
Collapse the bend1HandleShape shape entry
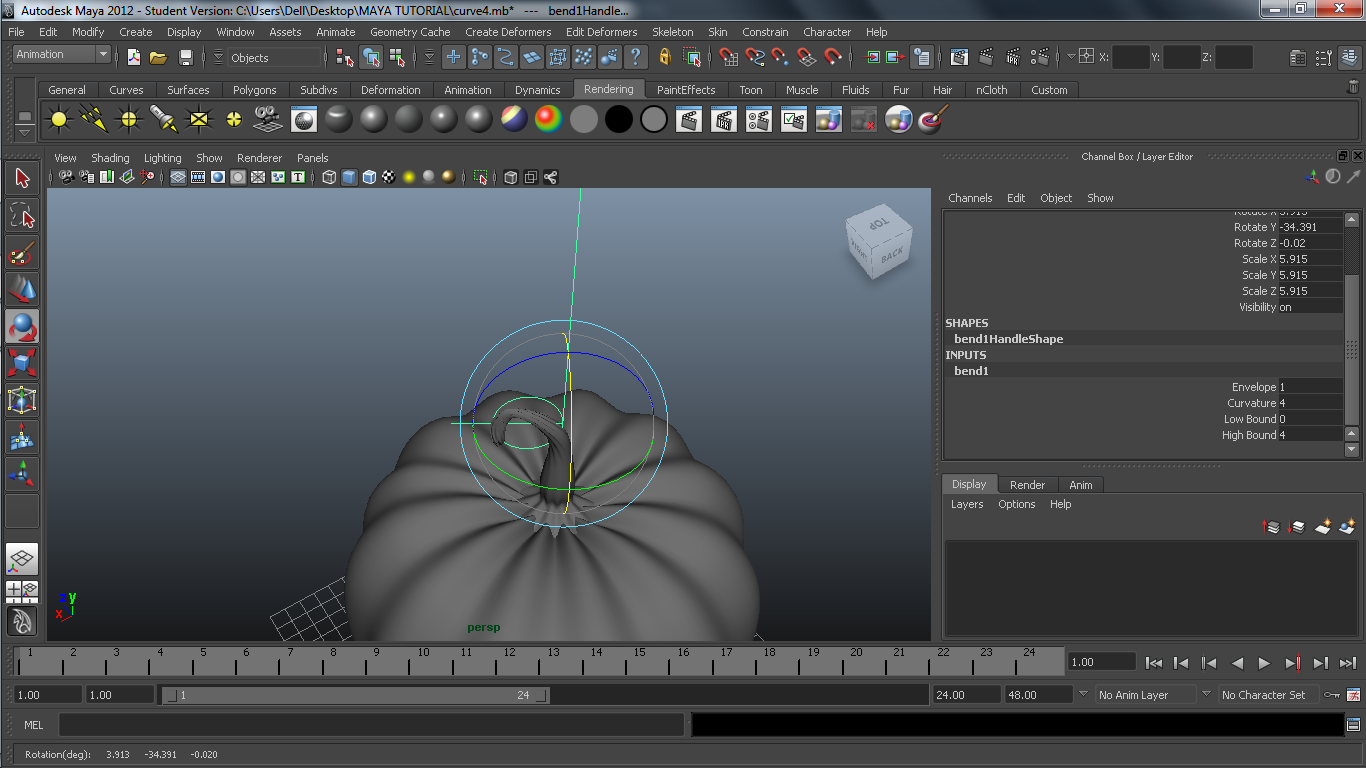(x=1008, y=339)
